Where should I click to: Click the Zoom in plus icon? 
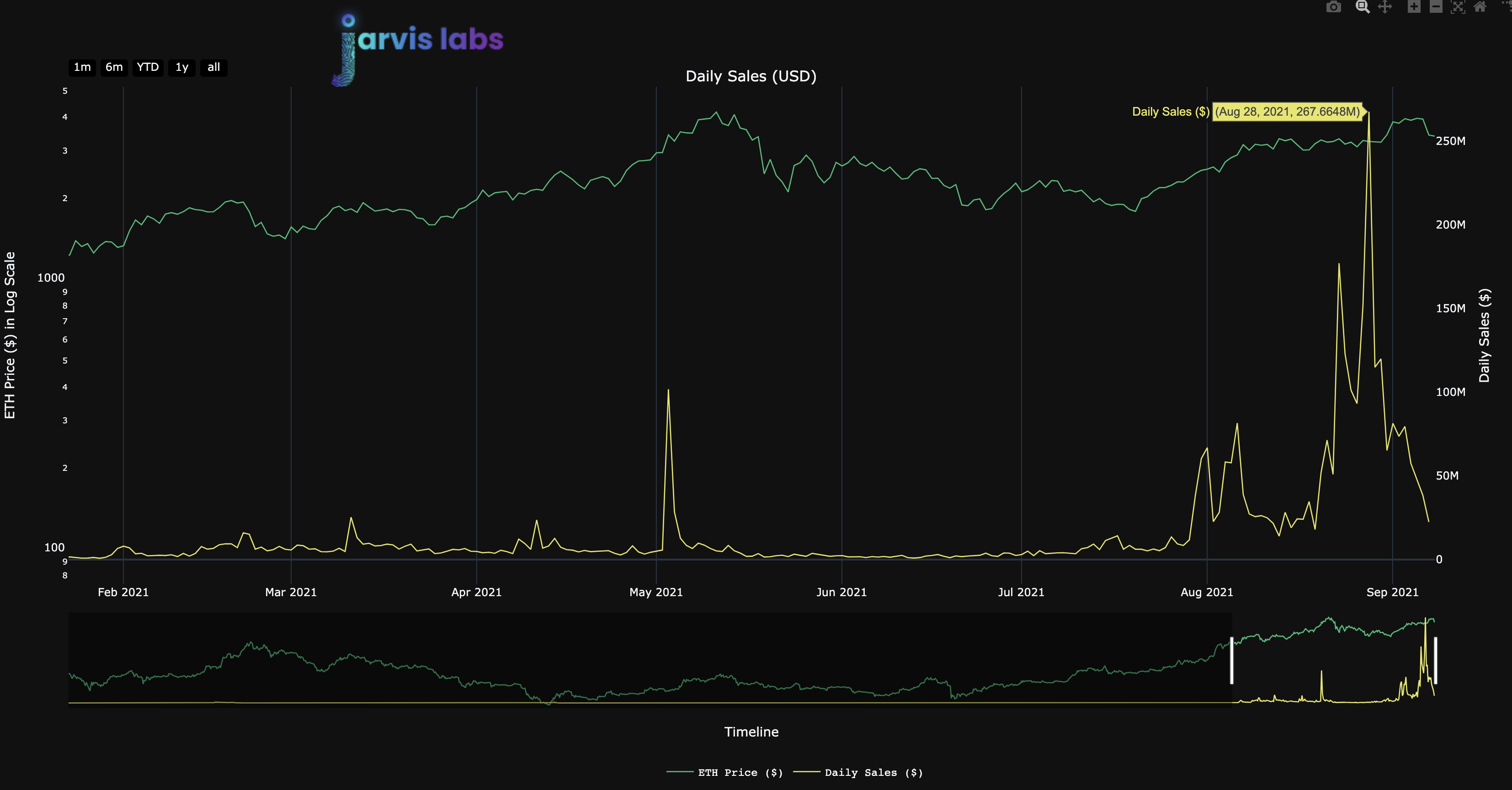click(1414, 7)
